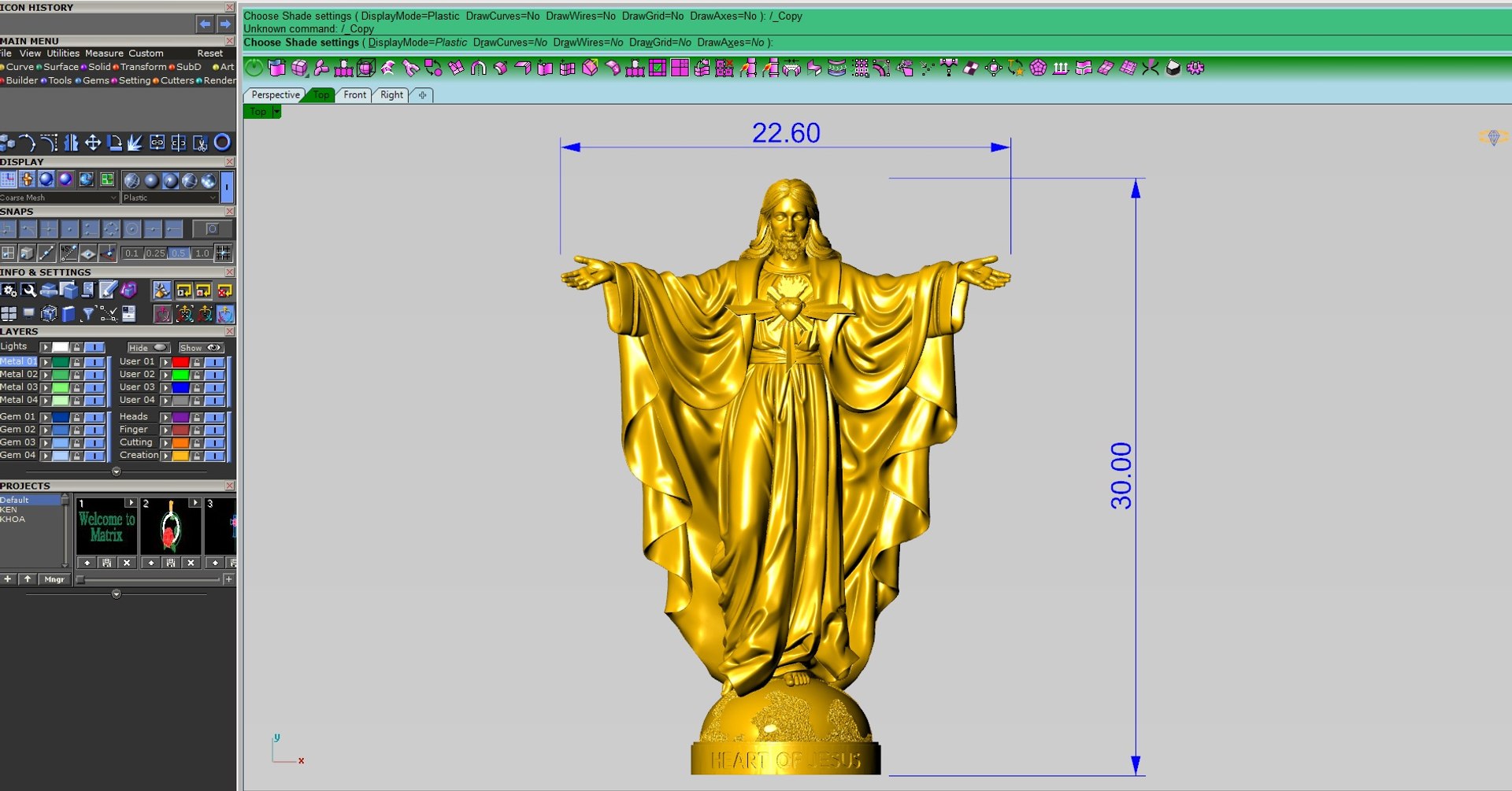Click the magenta U-shaped arch SubD tool
Image resolution: width=1512 pixels, height=791 pixels.
point(478,68)
